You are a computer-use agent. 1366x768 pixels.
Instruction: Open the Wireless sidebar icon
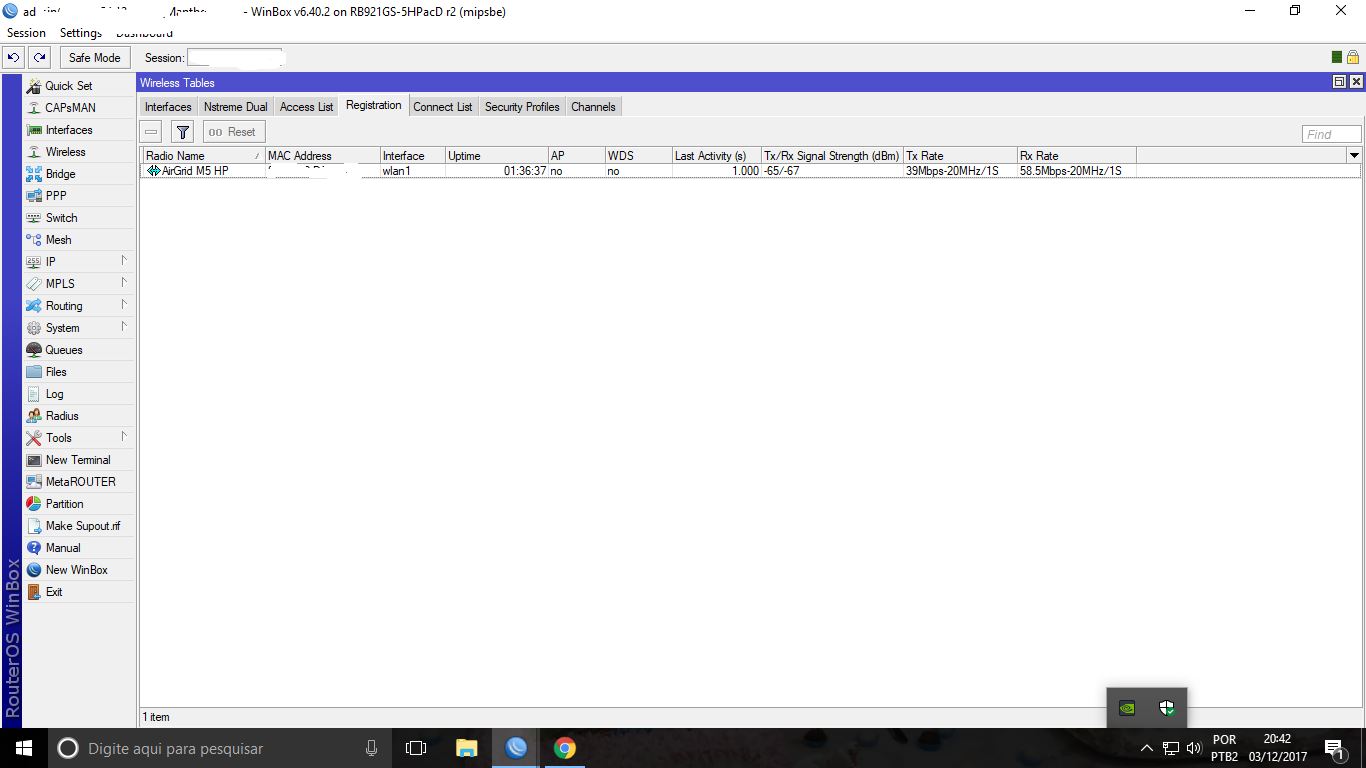point(34,152)
